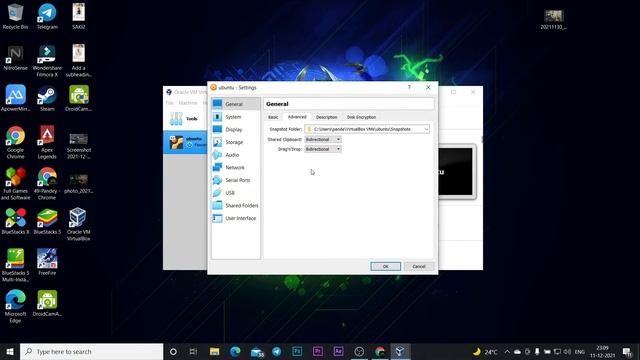
Task: Open the Telegram desktop shortcut
Action: click(47, 16)
